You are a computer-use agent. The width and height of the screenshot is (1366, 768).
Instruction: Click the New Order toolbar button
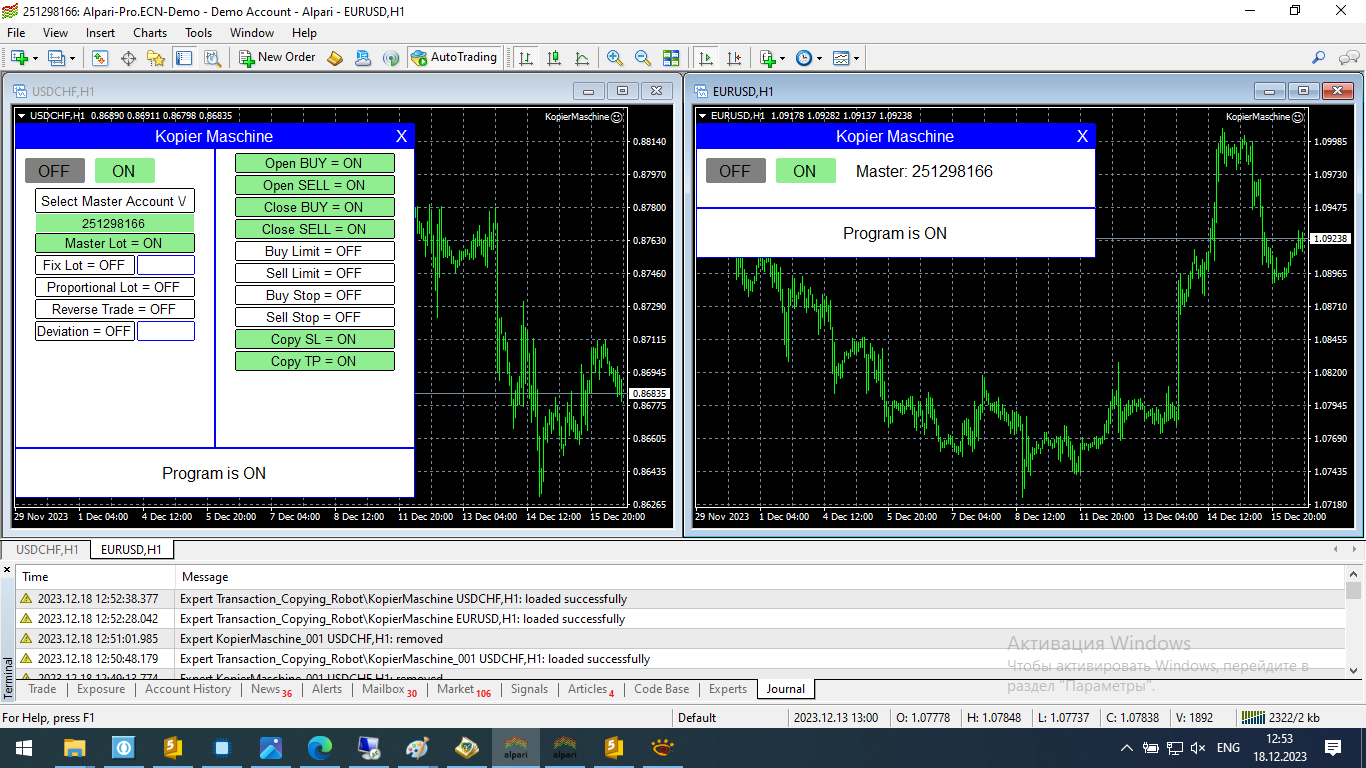(x=277, y=58)
